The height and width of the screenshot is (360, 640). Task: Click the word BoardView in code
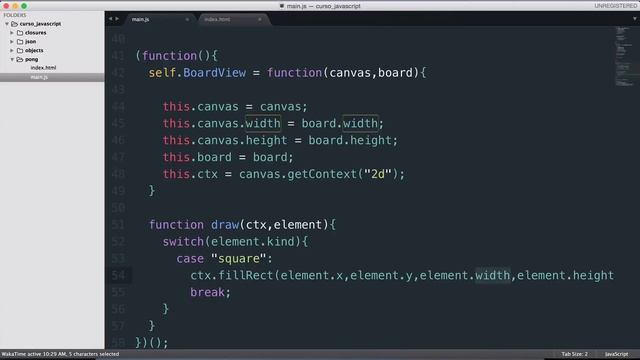click(214, 73)
